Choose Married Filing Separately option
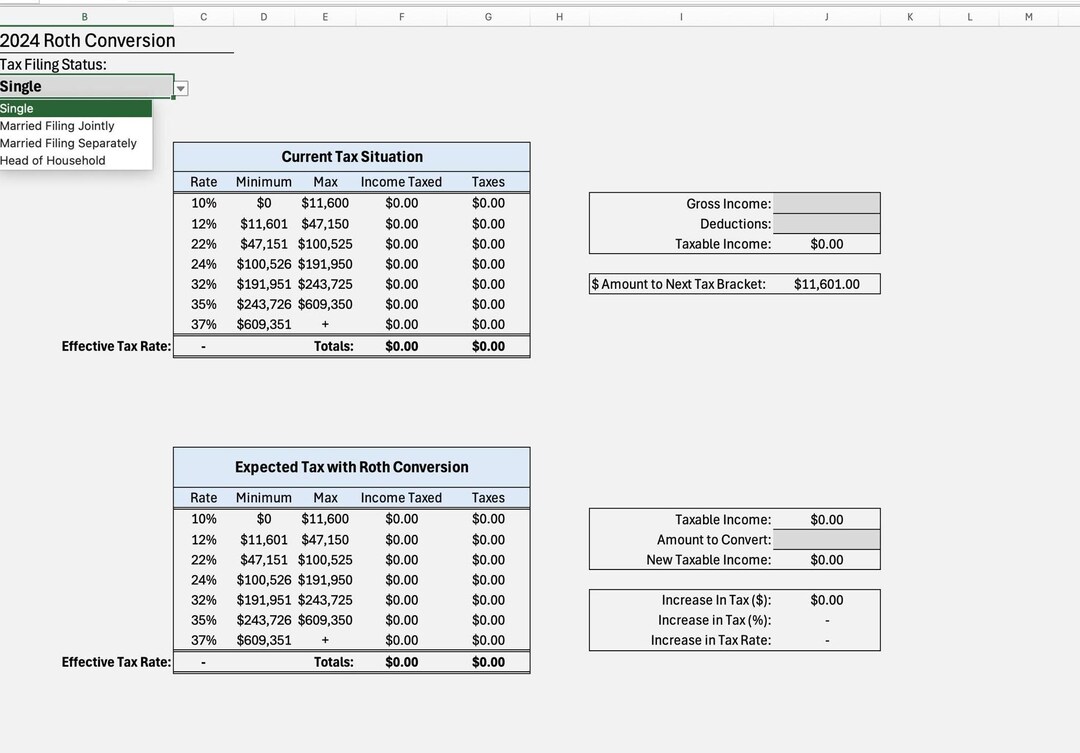 (69, 143)
